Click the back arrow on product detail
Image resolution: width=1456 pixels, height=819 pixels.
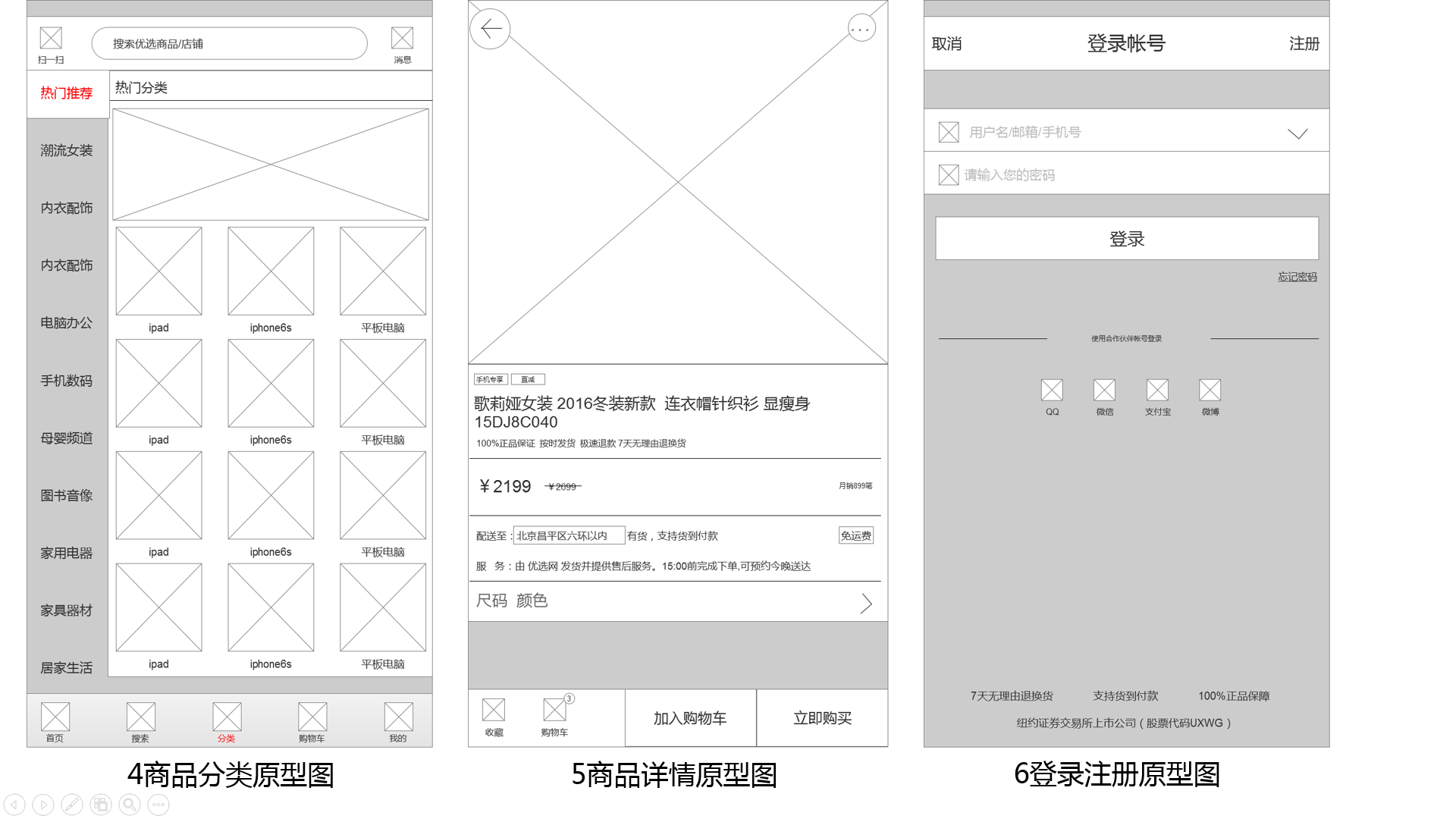[x=491, y=30]
